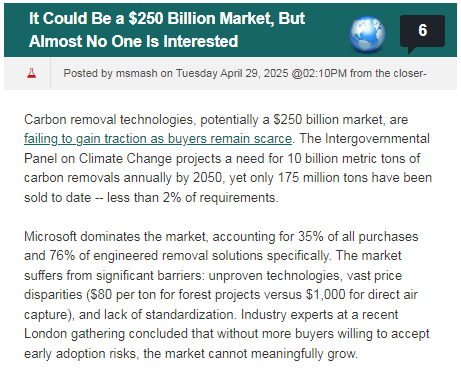
Task: Visit author msmash's profile name
Action: pos(136,73)
